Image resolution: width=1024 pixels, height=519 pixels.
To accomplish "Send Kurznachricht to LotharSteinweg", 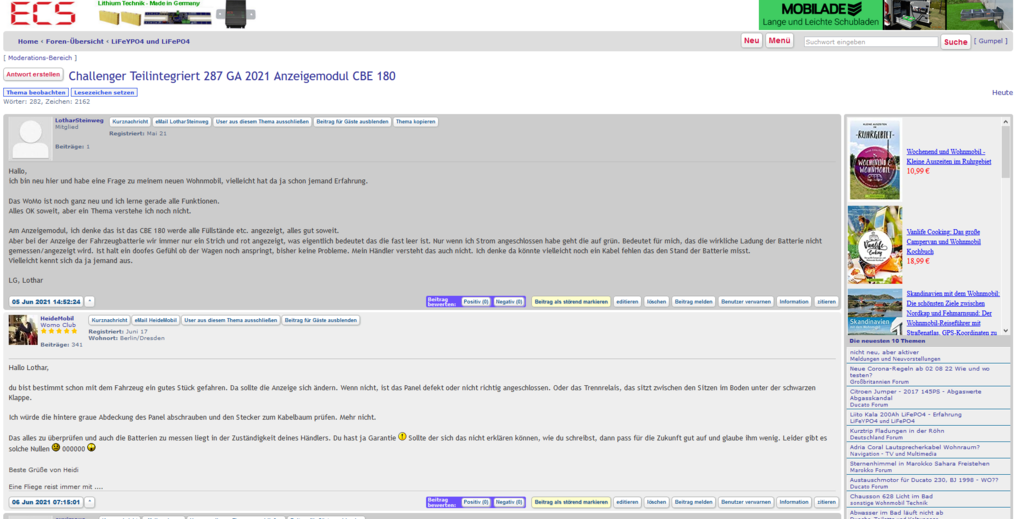I will [x=129, y=121].
